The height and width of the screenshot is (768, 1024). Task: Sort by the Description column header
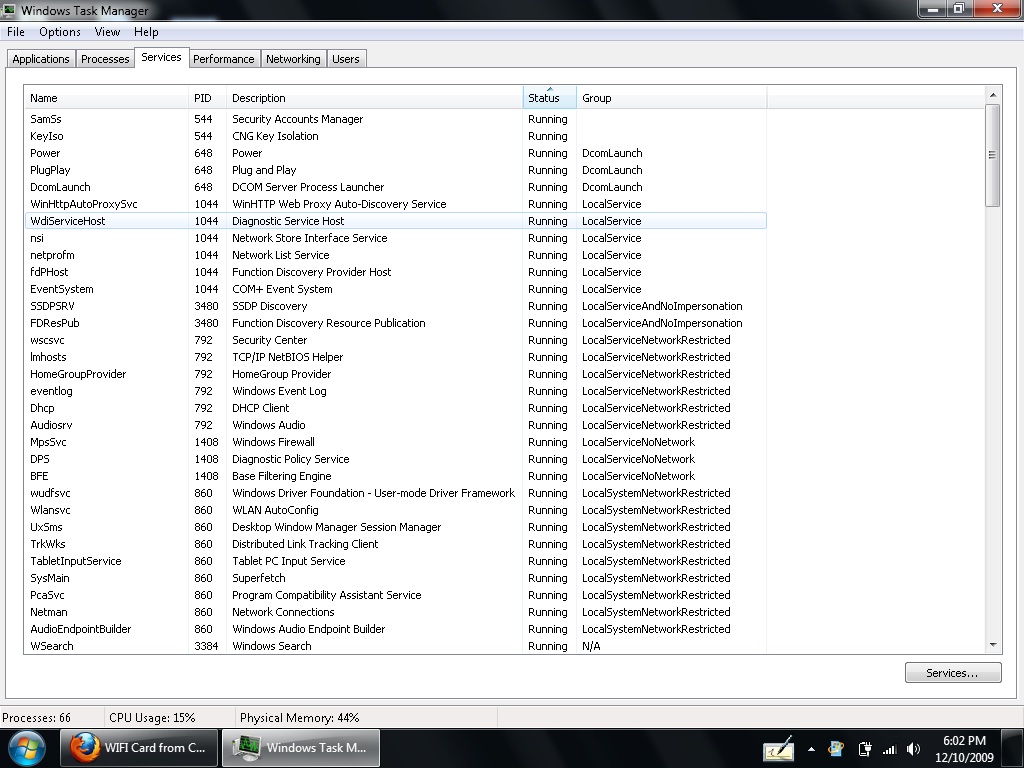click(x=374, y=98)
